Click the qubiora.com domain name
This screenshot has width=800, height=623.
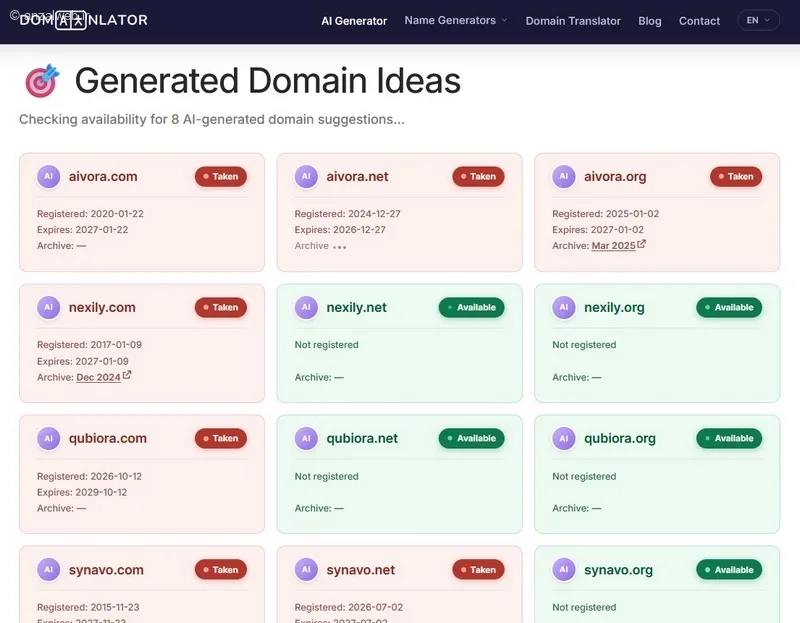(108, 438)
